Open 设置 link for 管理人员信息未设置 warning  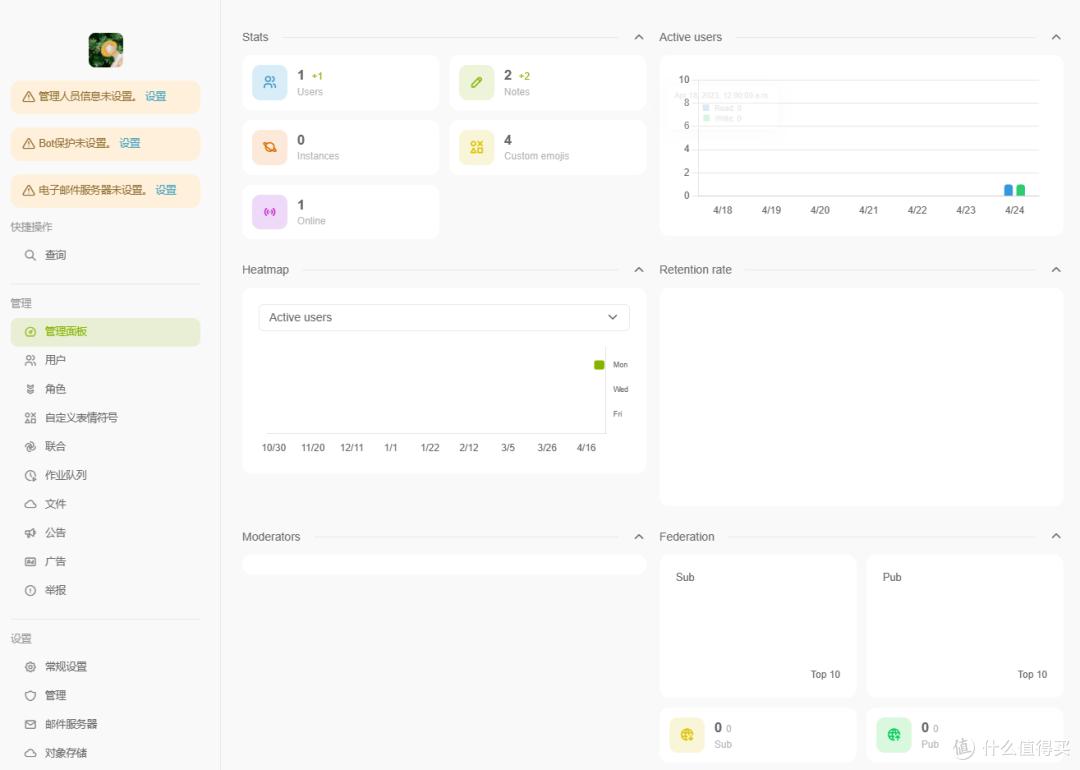pos(156,96)
